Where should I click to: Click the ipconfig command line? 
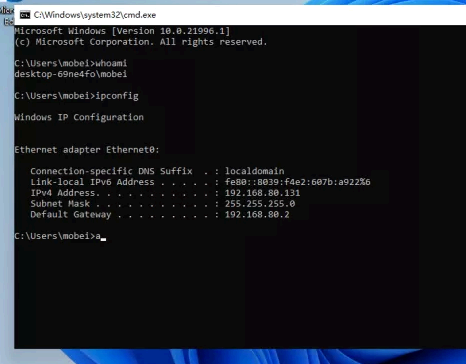76,96
